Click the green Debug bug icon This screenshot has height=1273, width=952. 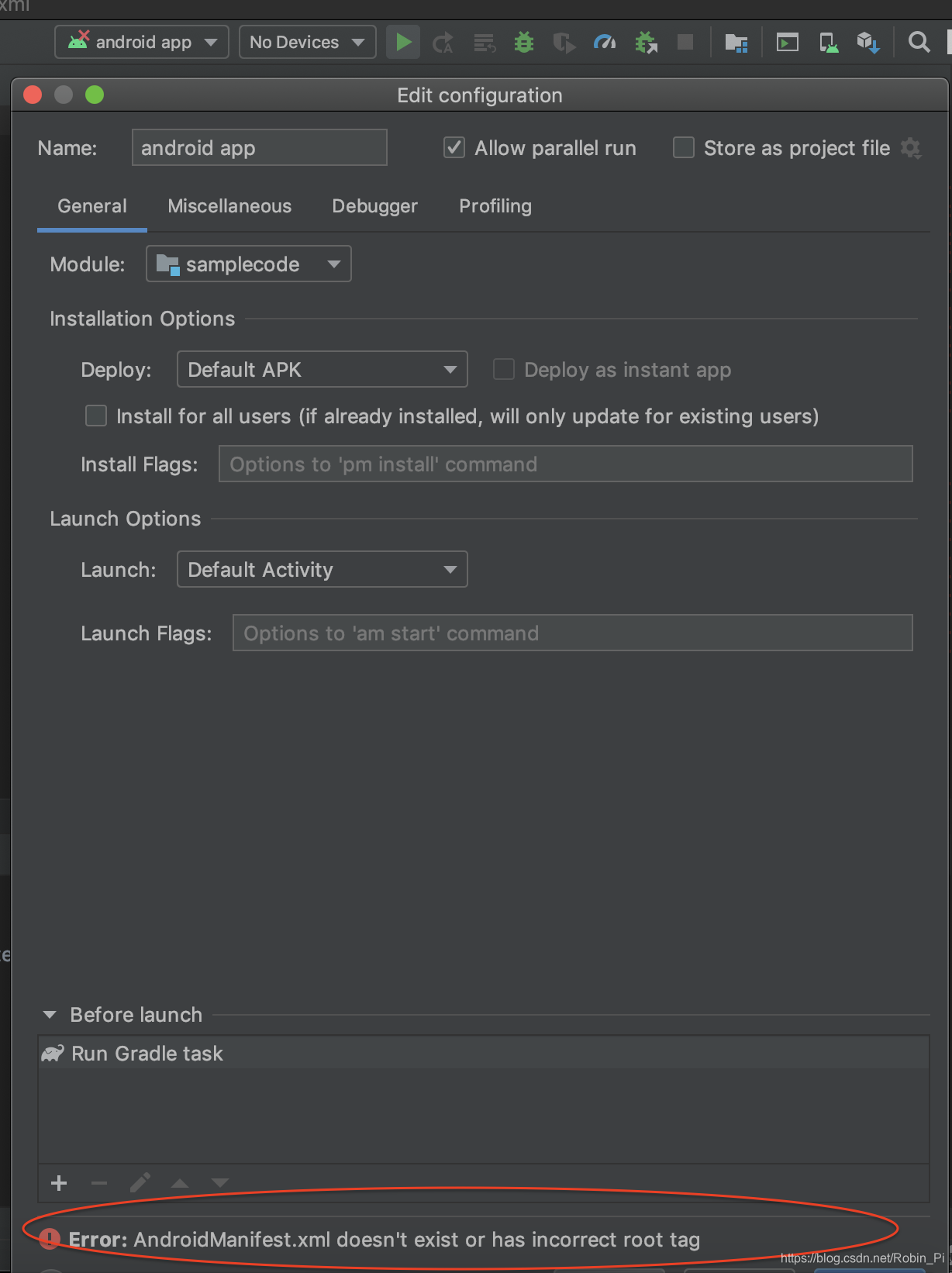[524, 42]
